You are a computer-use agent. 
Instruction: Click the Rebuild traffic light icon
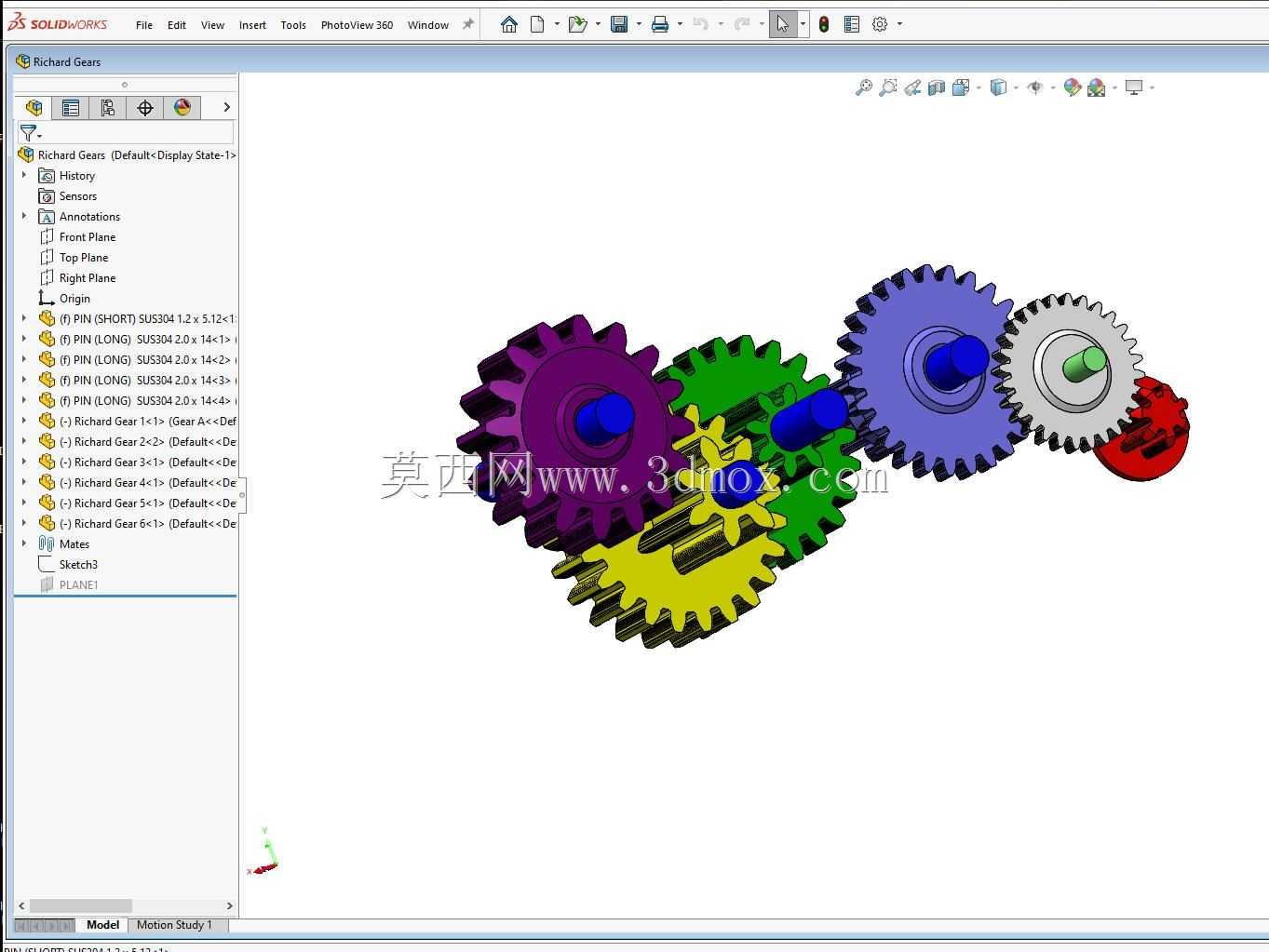[824, 24]
